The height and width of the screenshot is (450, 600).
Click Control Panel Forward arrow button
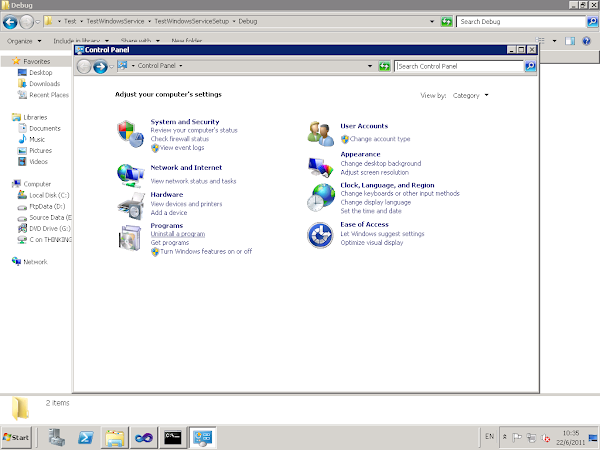100,67
